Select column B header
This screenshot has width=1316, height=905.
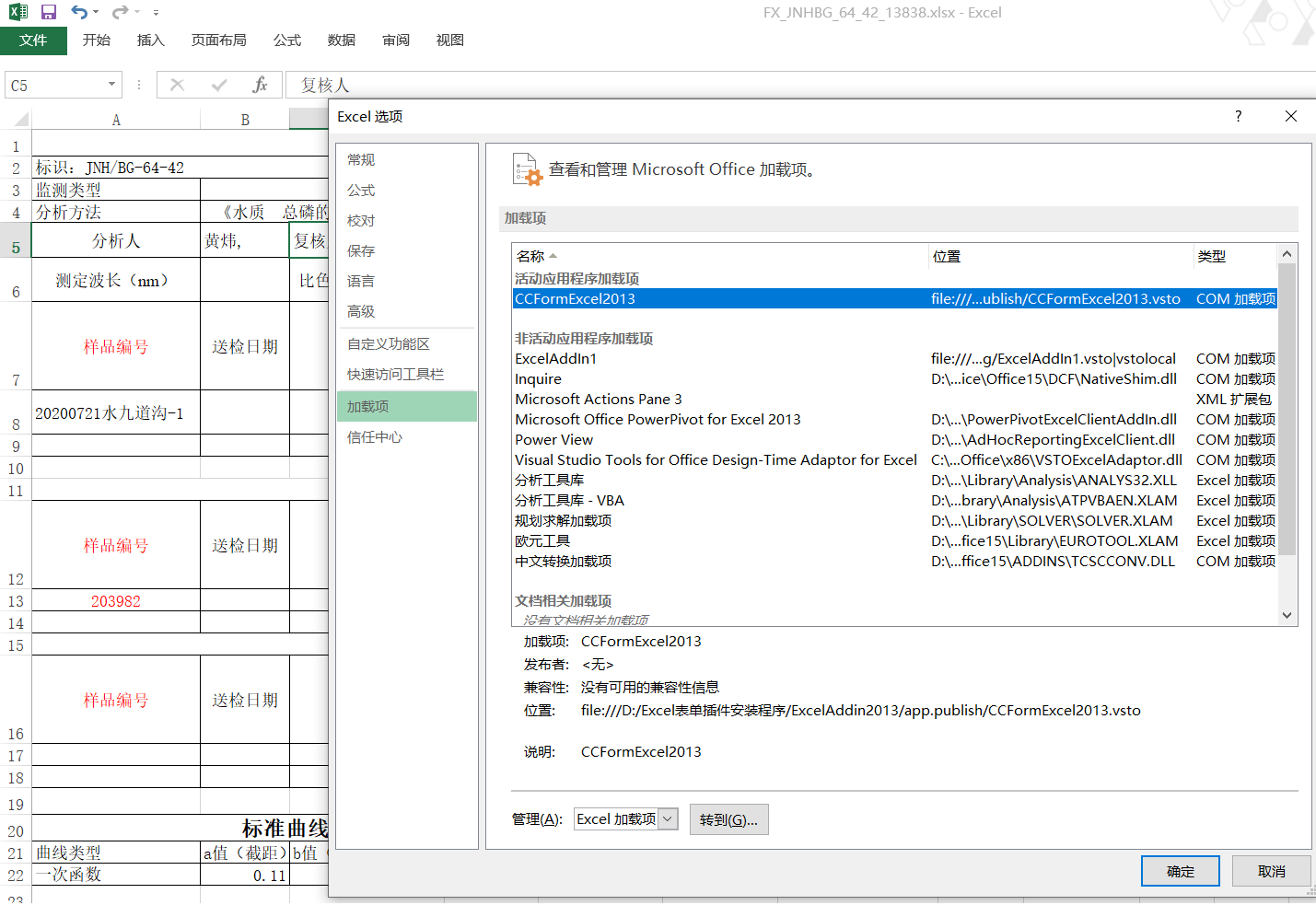coord(245,120)
